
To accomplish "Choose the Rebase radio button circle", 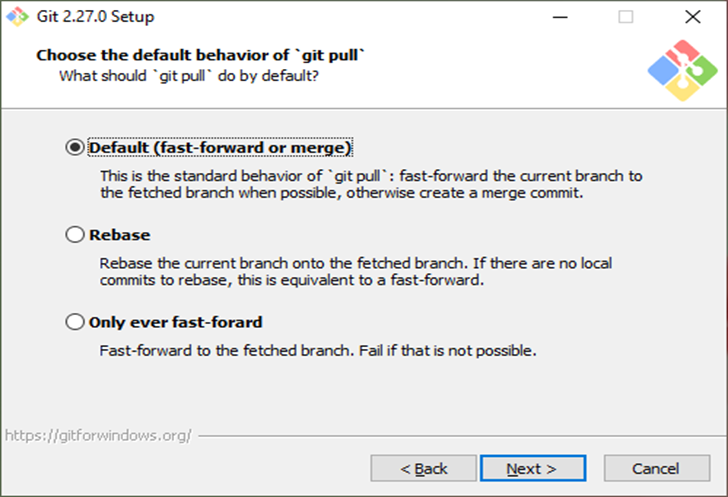I will pyautogui.click(x=75, y=235).
